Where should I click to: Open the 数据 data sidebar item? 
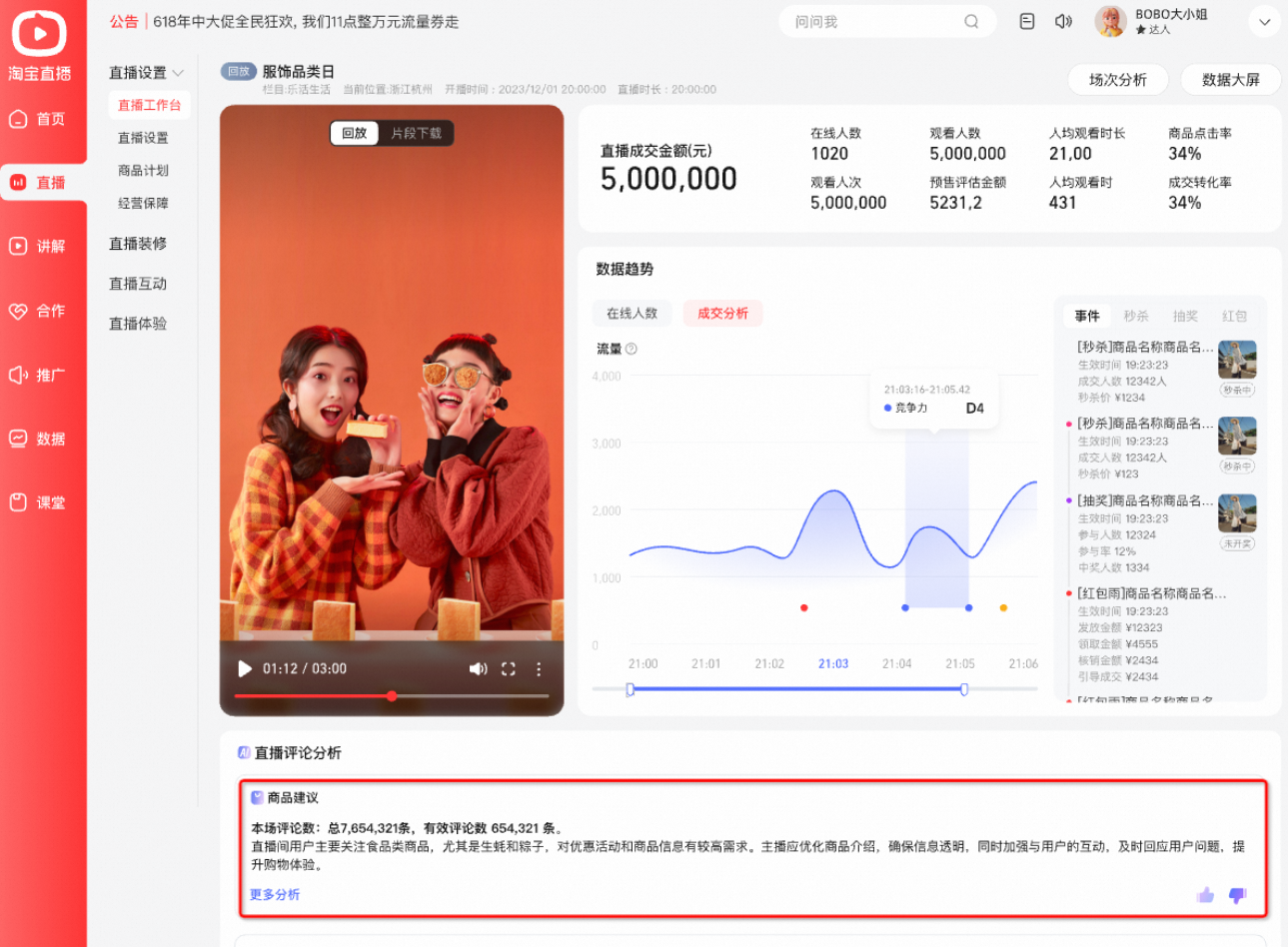38,439
